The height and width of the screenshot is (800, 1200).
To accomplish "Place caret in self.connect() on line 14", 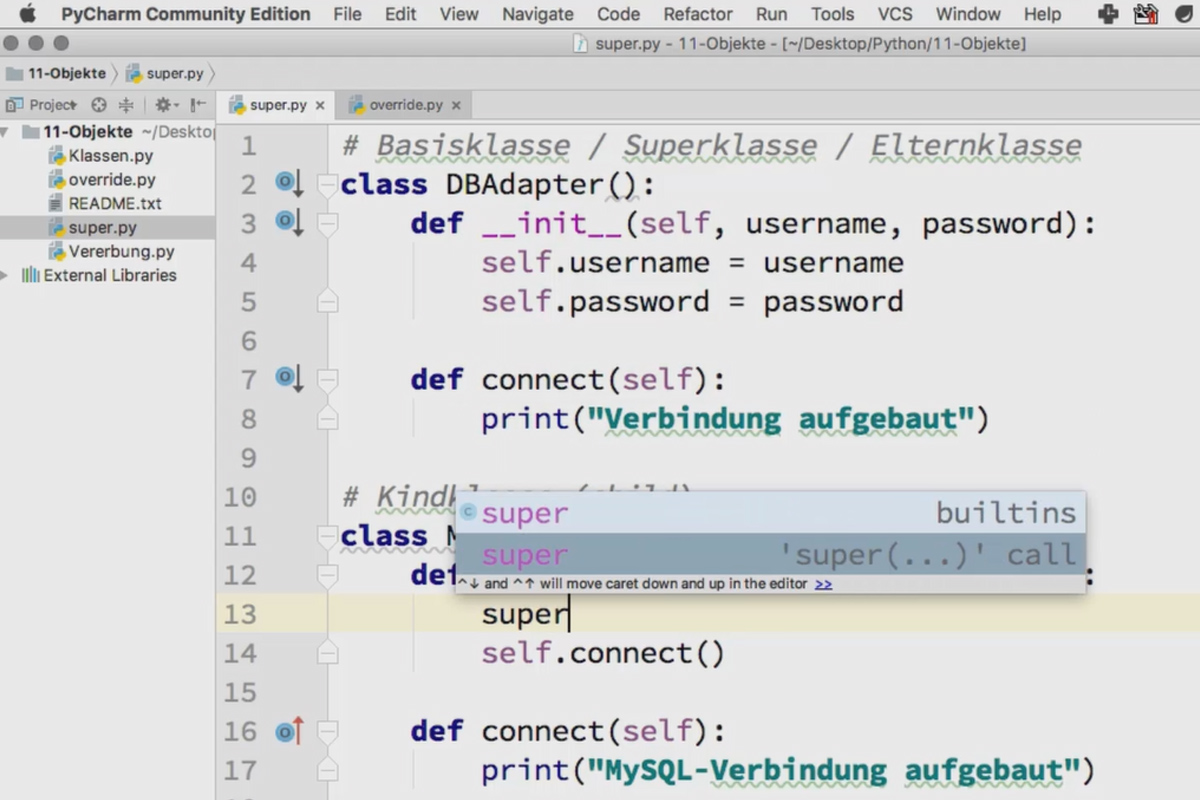I will [x=602, y=653].
